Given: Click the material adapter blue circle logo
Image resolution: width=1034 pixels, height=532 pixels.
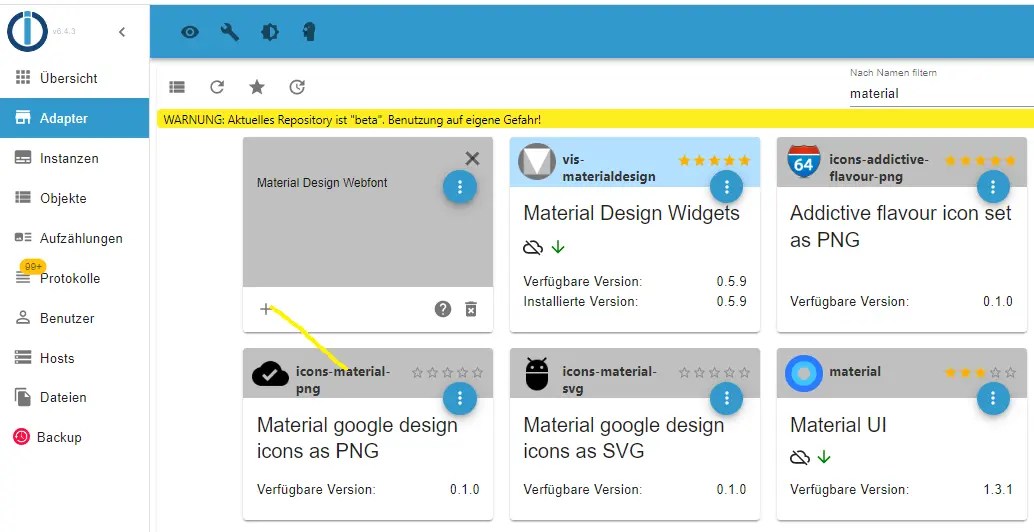Looking at the screenshot, I should 804,373.
